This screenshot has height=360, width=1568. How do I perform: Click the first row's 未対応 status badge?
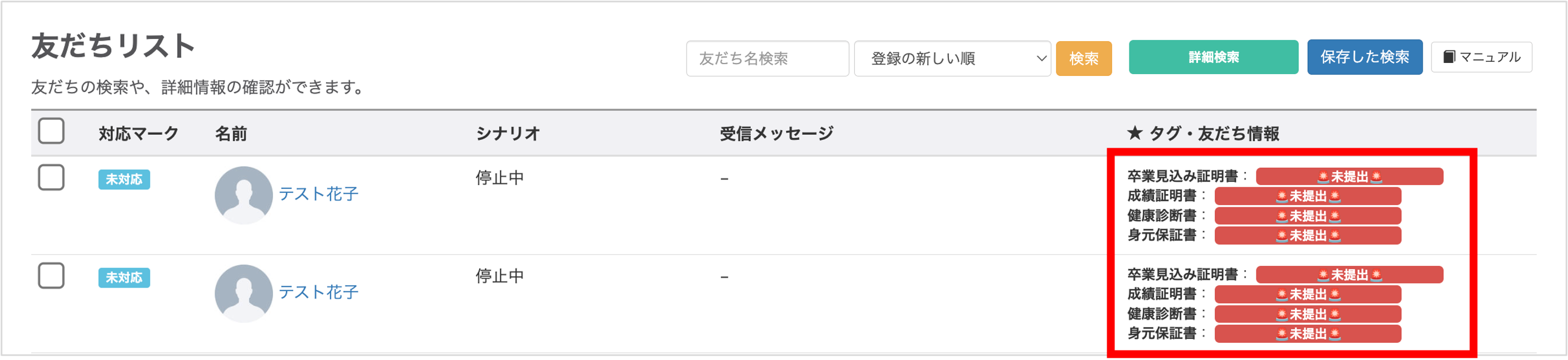(124, 179)
